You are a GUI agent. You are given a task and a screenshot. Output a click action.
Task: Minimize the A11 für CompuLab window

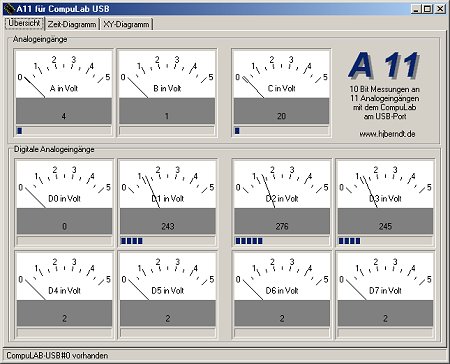pyautogui.click(x=415, y=9)
